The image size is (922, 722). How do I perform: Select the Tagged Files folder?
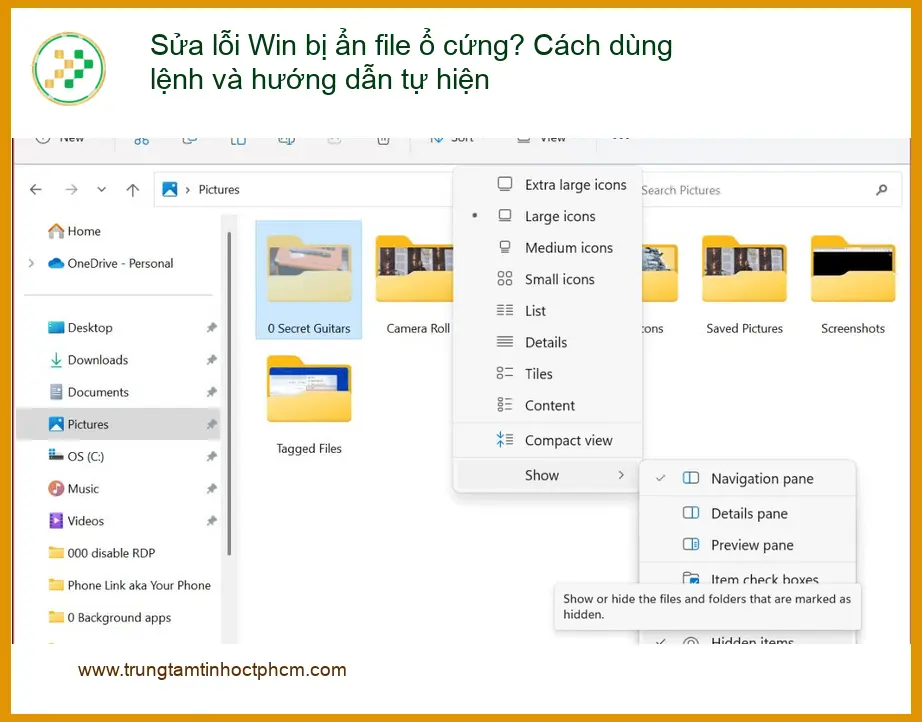click(309, 406)
